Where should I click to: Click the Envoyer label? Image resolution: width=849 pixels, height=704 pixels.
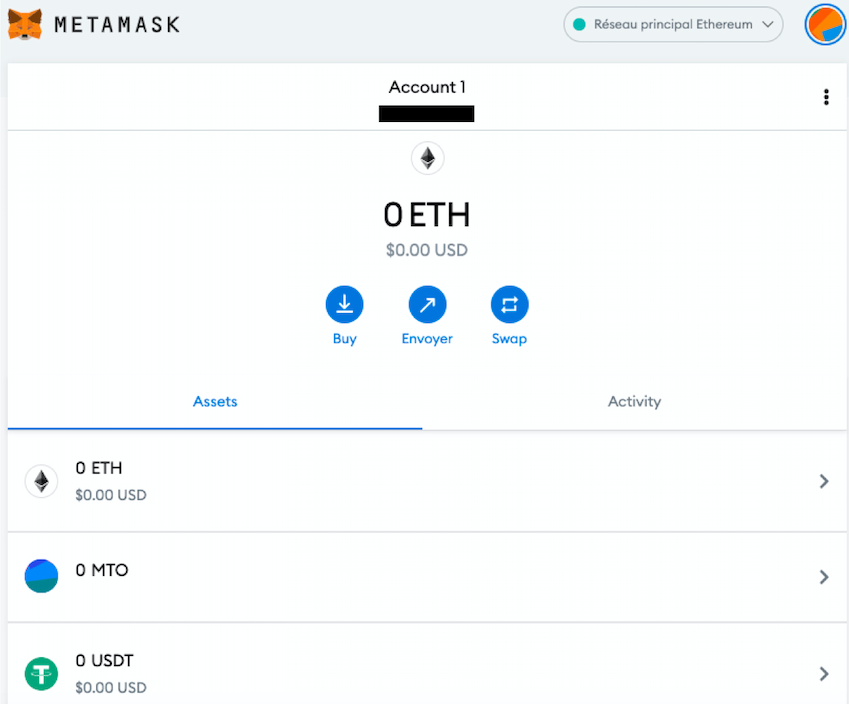[x=427, y=338]
